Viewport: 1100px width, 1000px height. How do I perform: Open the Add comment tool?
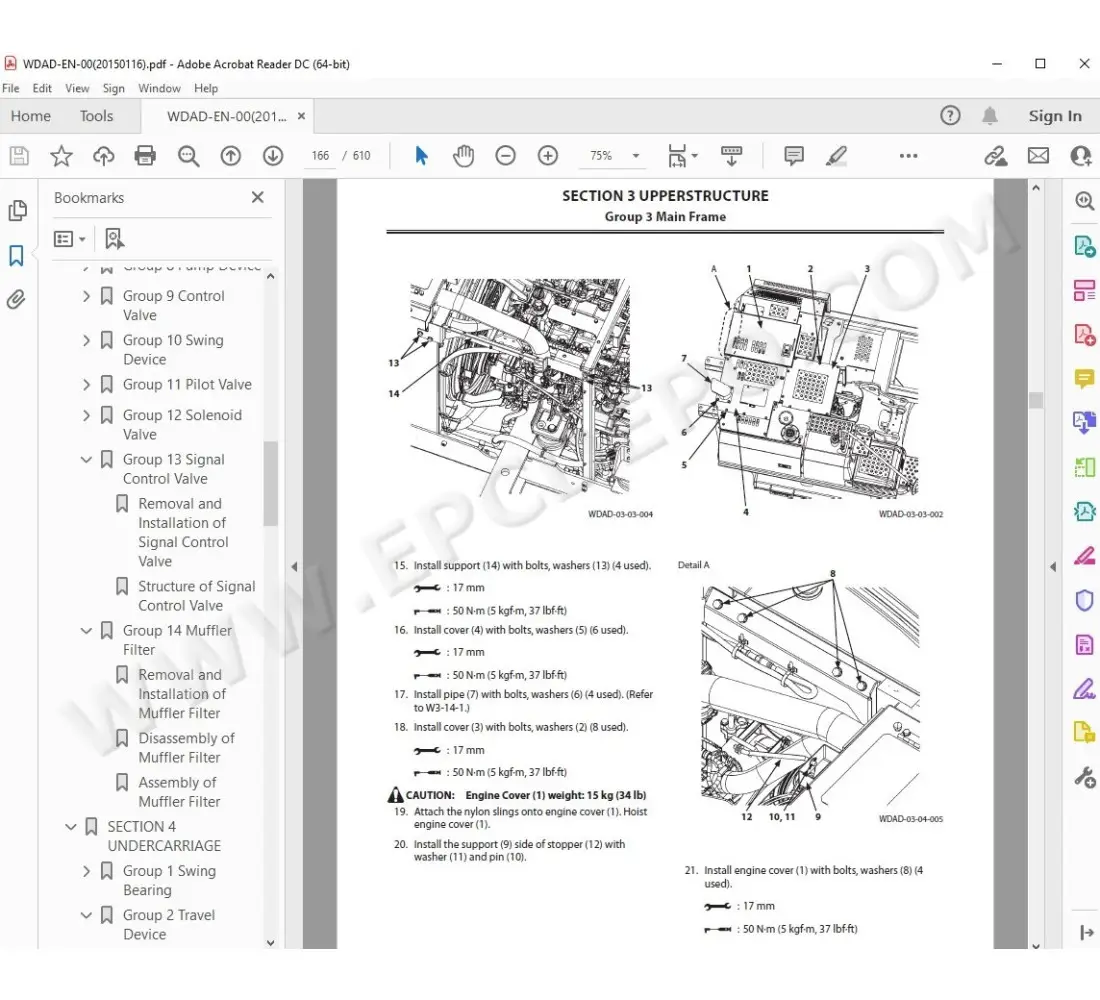click(794, 155)
